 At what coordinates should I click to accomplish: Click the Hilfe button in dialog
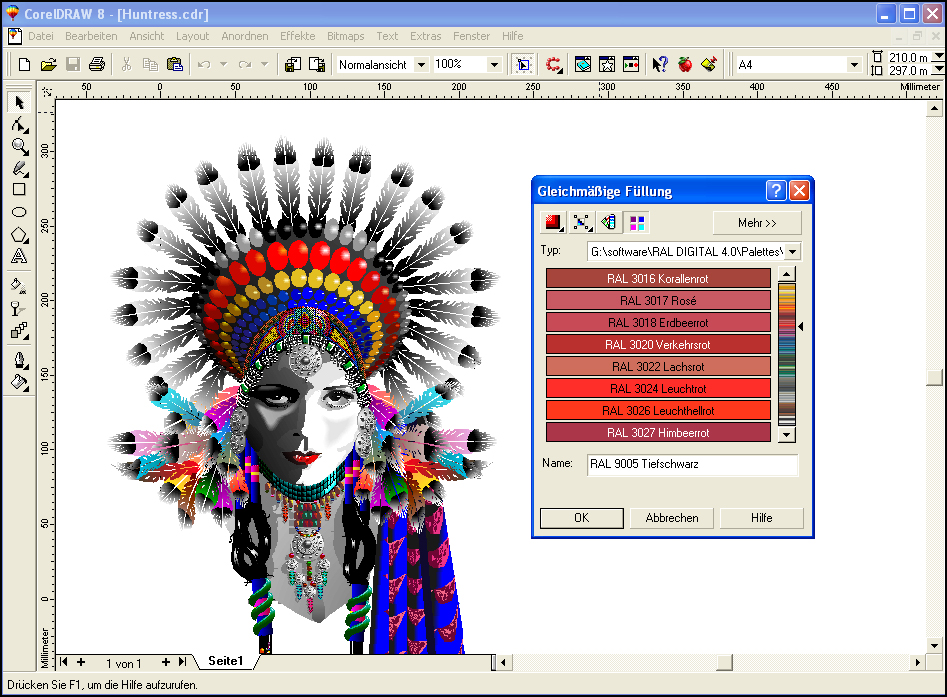pos(762,518)
